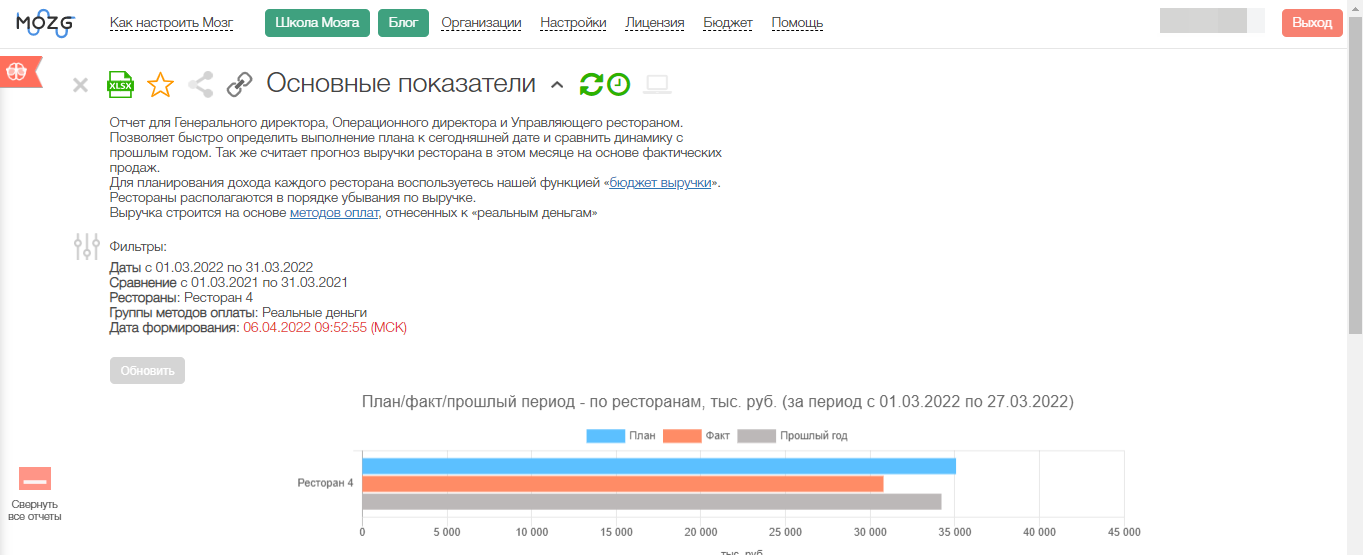This screenshot has width=1363, height=555.
Task: Toggle the Факт legend series
Action: (x=696, y=436)
